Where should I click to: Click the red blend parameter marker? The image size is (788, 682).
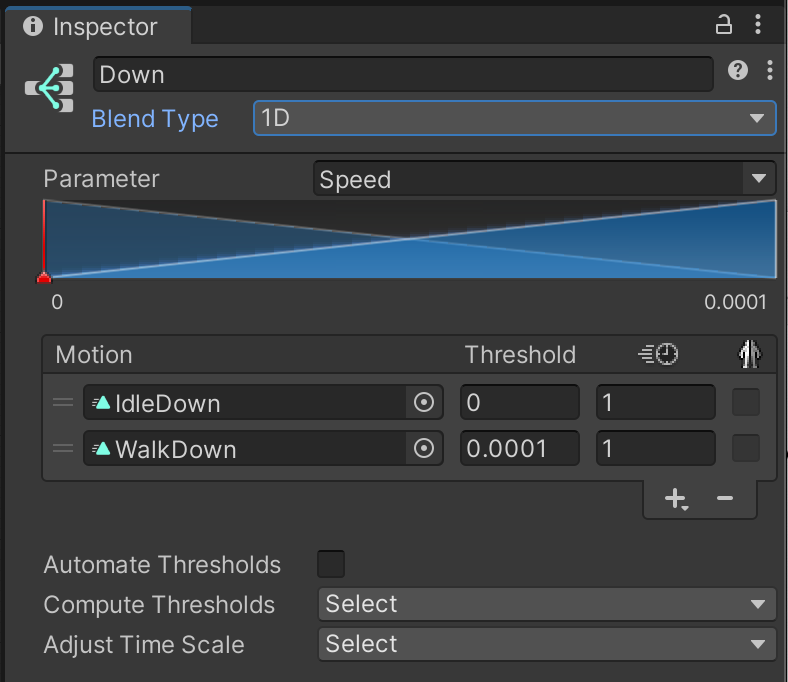pos(44,277)
